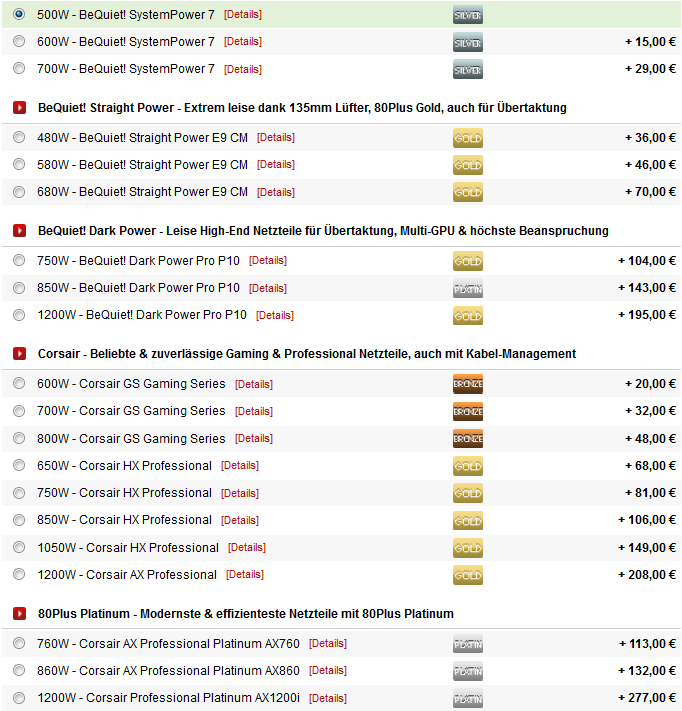Open Details for 700W Corsair GS Gaming
The height and width of the screenshot is (711, 682).
pyautogui.click(x=253, y=411)
